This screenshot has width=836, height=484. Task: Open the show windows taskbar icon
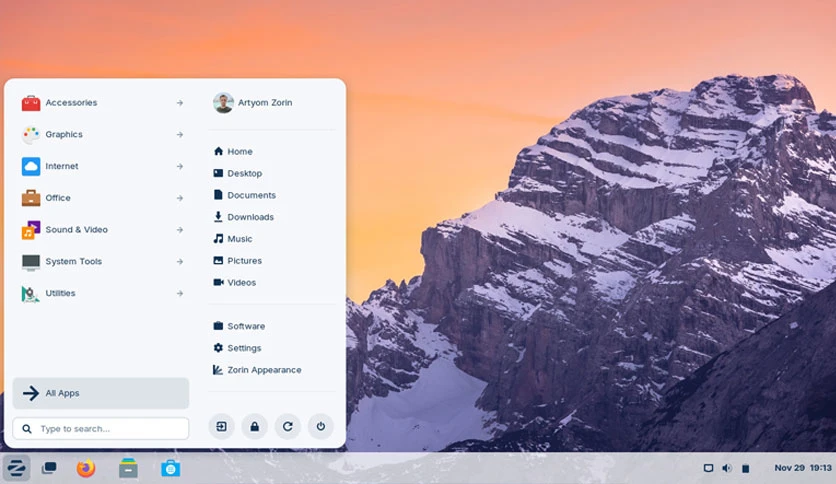49,469
